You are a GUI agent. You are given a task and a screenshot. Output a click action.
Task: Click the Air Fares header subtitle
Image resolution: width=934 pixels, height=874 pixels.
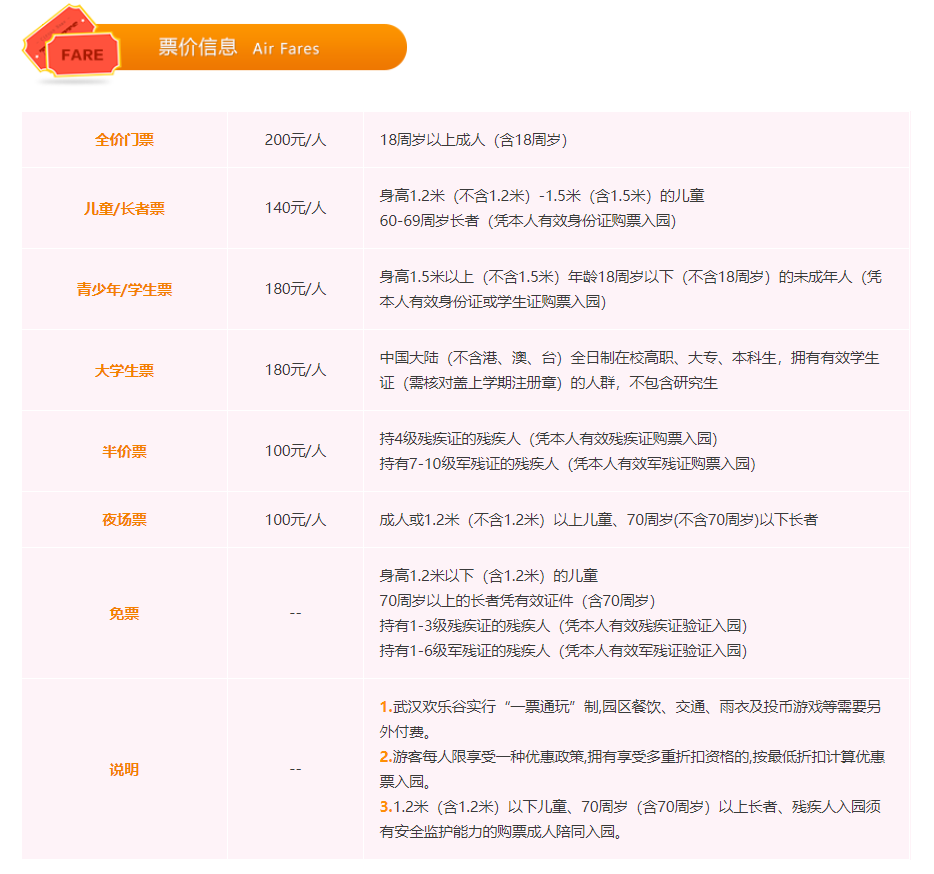pos(286,49)
